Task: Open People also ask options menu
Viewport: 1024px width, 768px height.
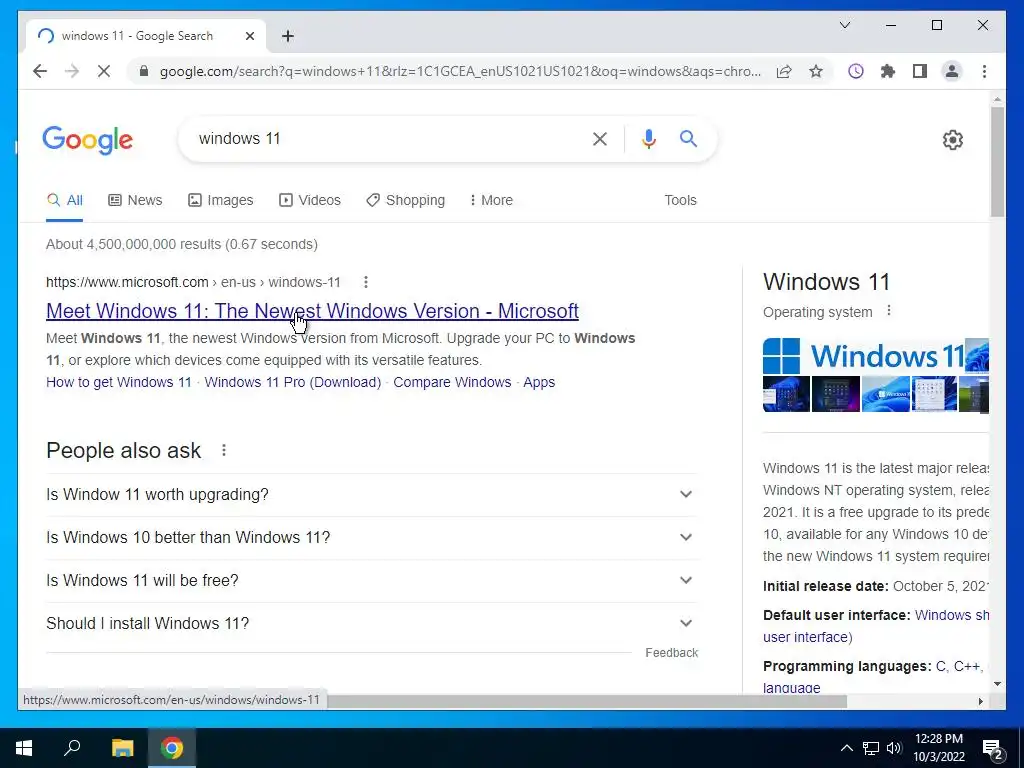Action: [224, 450]
